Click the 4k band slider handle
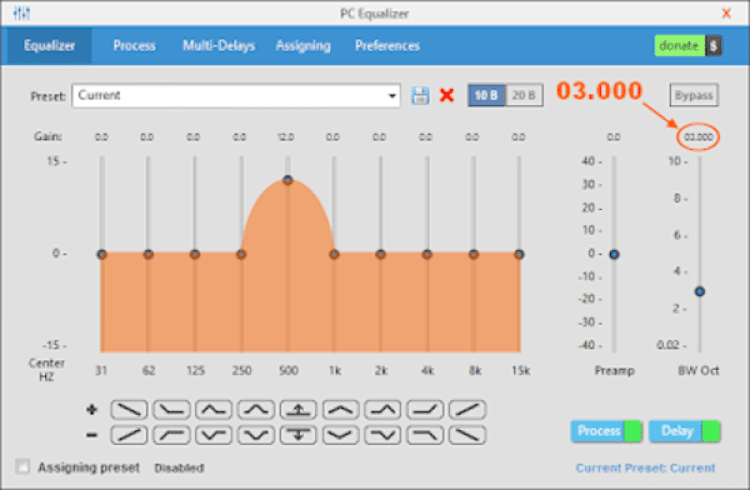 427,254
